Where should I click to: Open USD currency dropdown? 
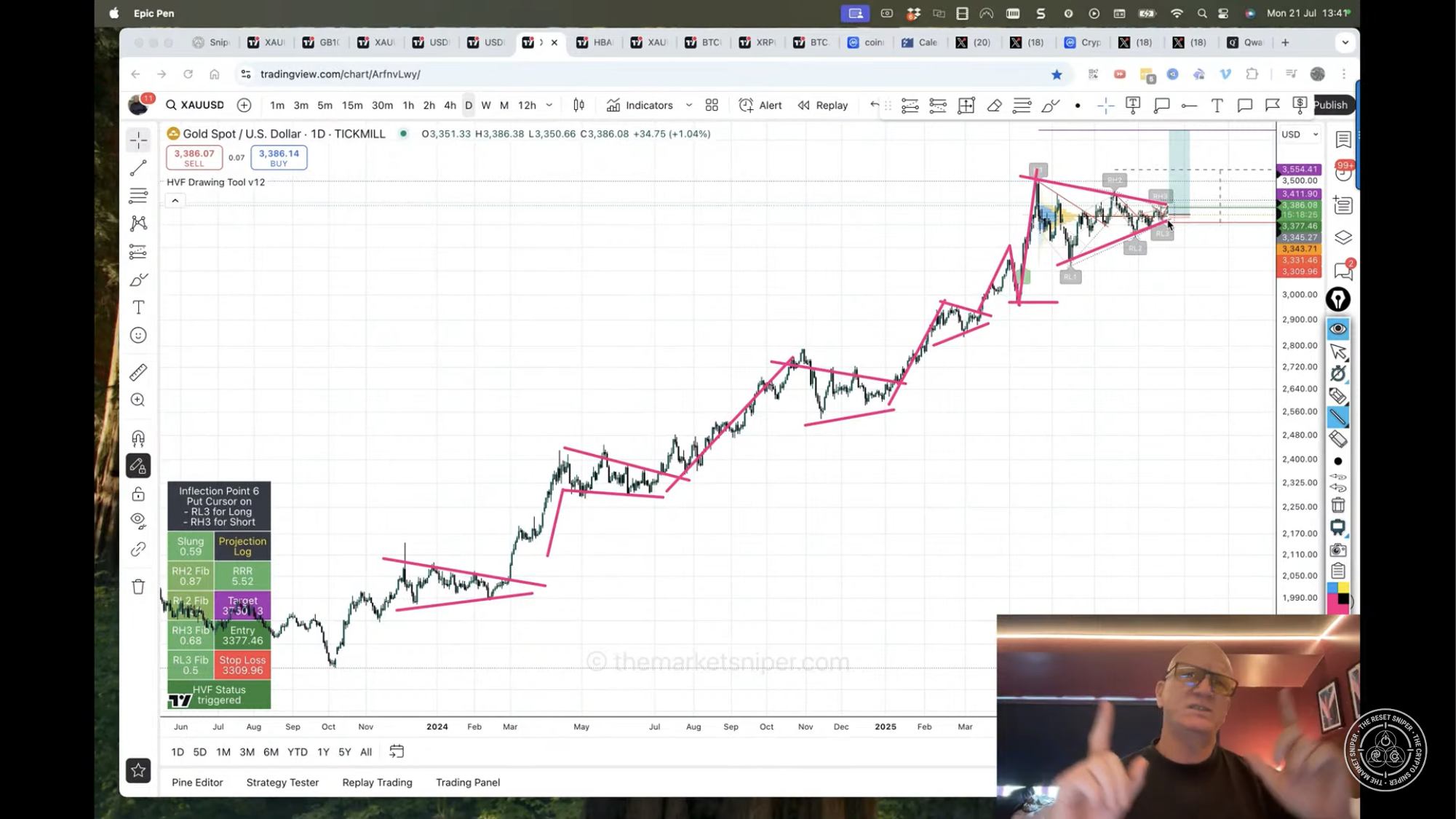pyautogui.click(x=1300, y=134)
